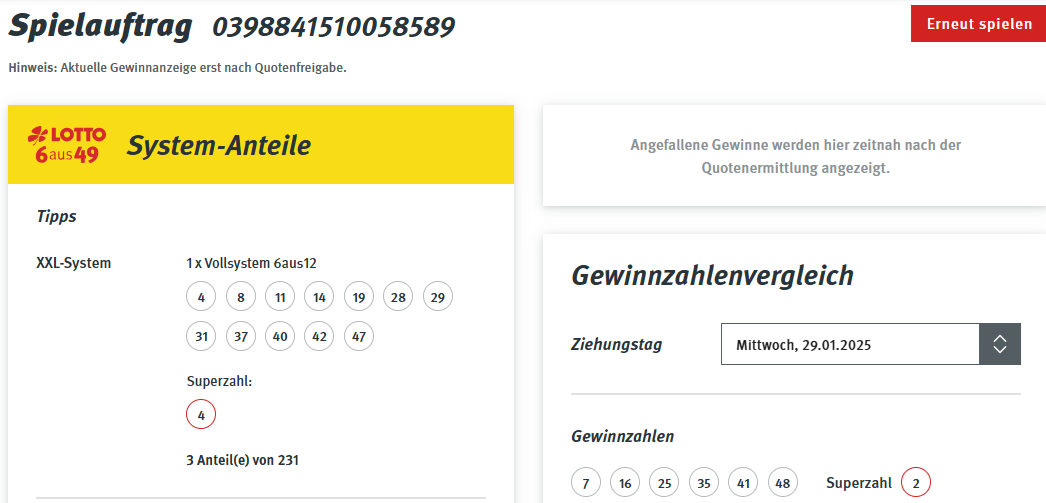Click the System-Anteile yellow header
Viewport: 1046px width, 503px height.
[x=261, y=145]
